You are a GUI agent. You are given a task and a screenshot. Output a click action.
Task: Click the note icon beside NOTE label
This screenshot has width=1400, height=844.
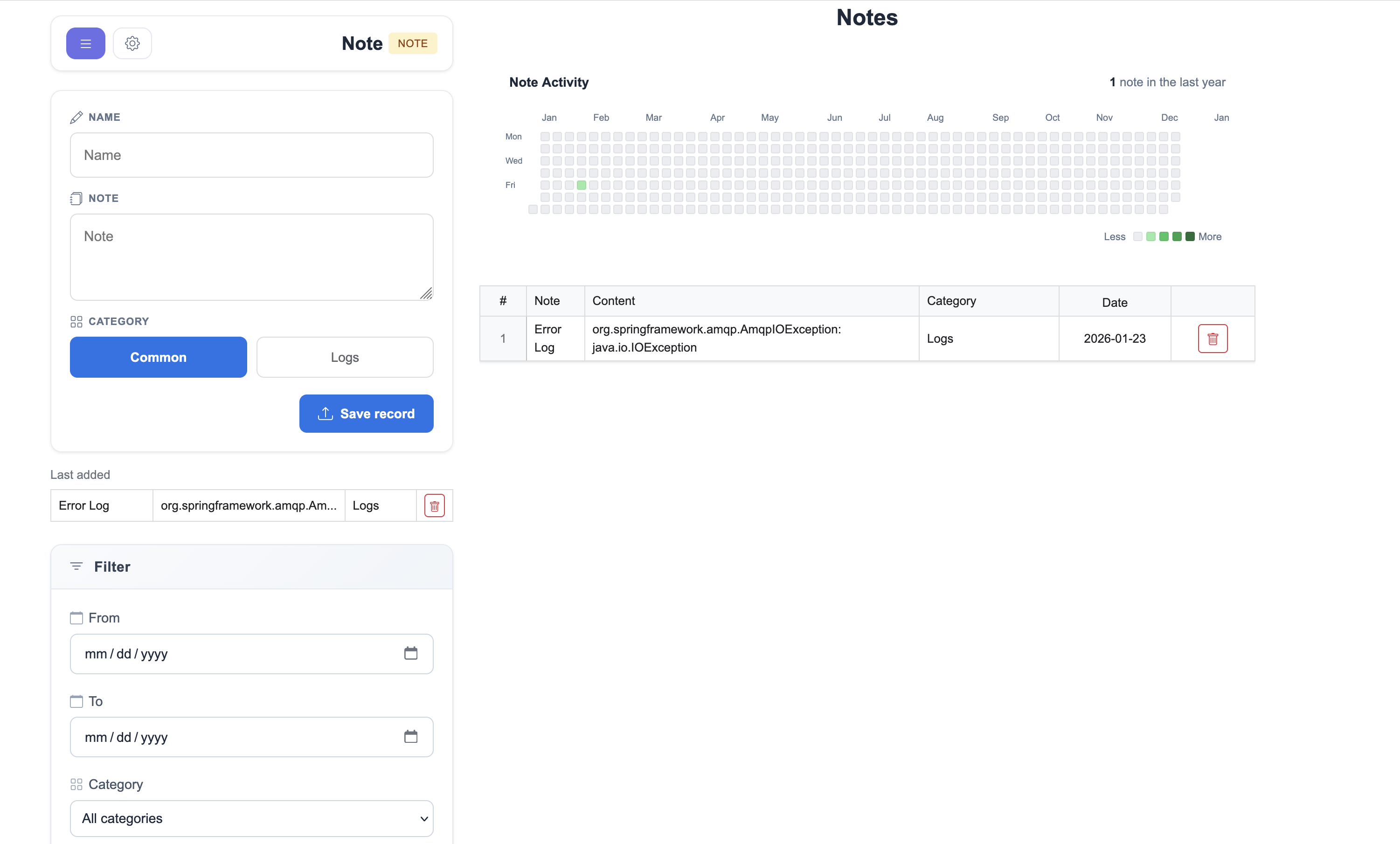[77, 198]
